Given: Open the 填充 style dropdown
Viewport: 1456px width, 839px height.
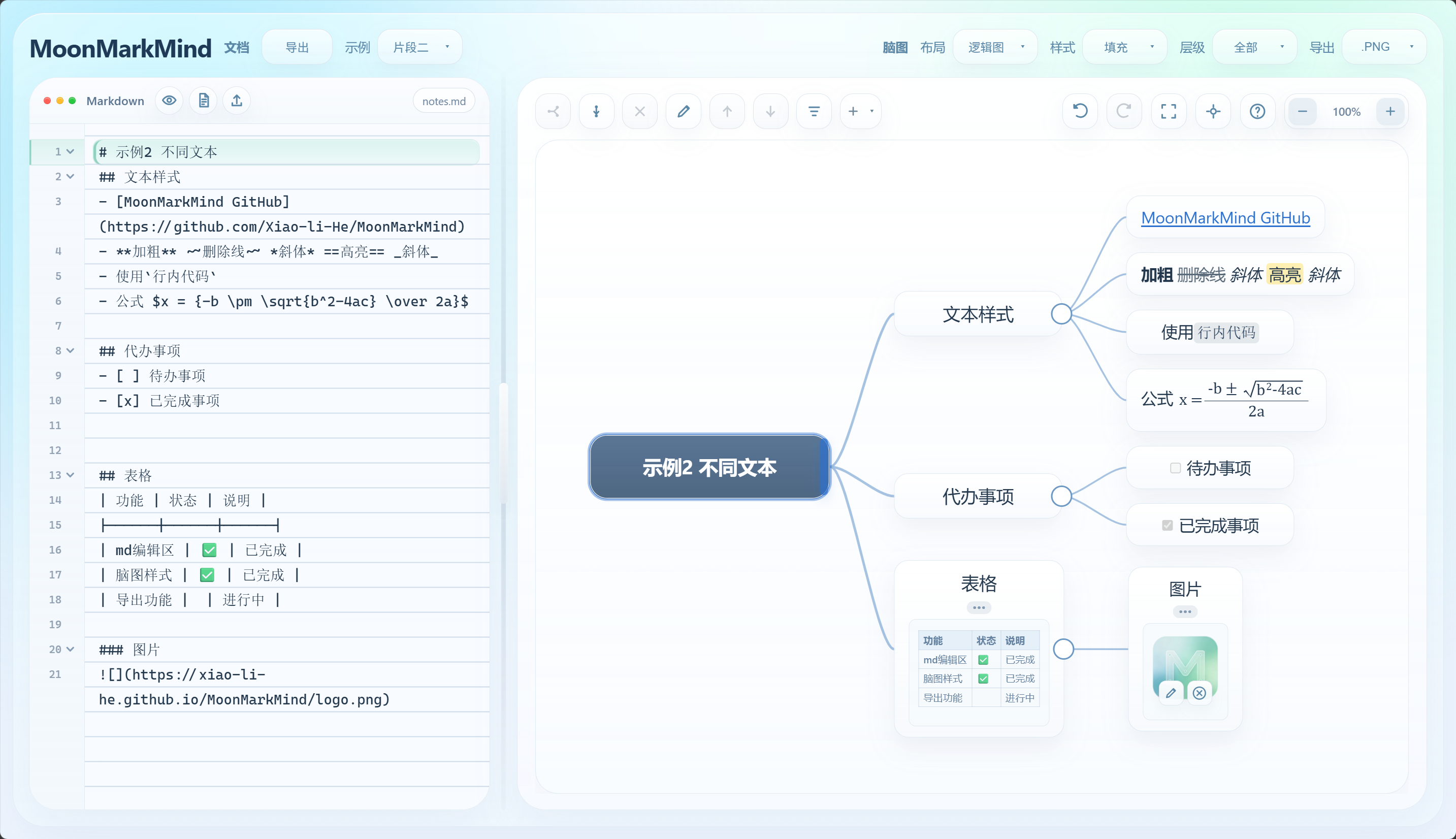Looking at the screenshot, I should (1125, 47).
